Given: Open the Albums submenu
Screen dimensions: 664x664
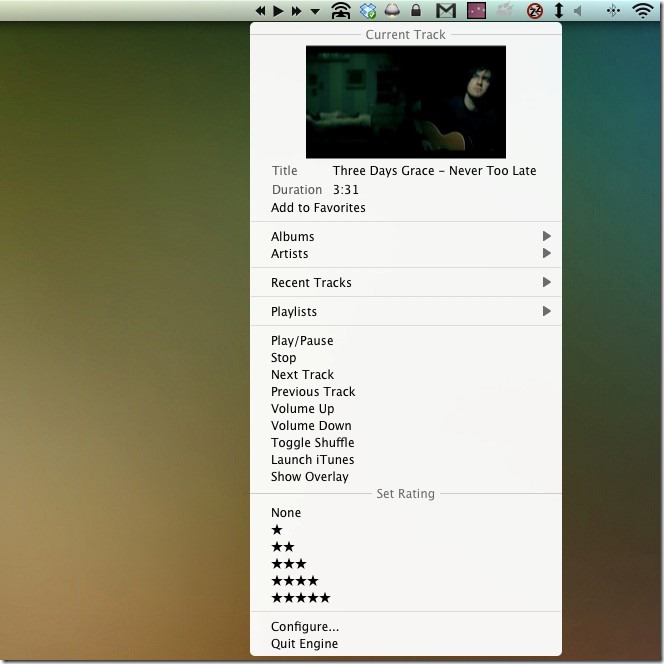Looking at the screenshot, I should [x=405, y=236].
